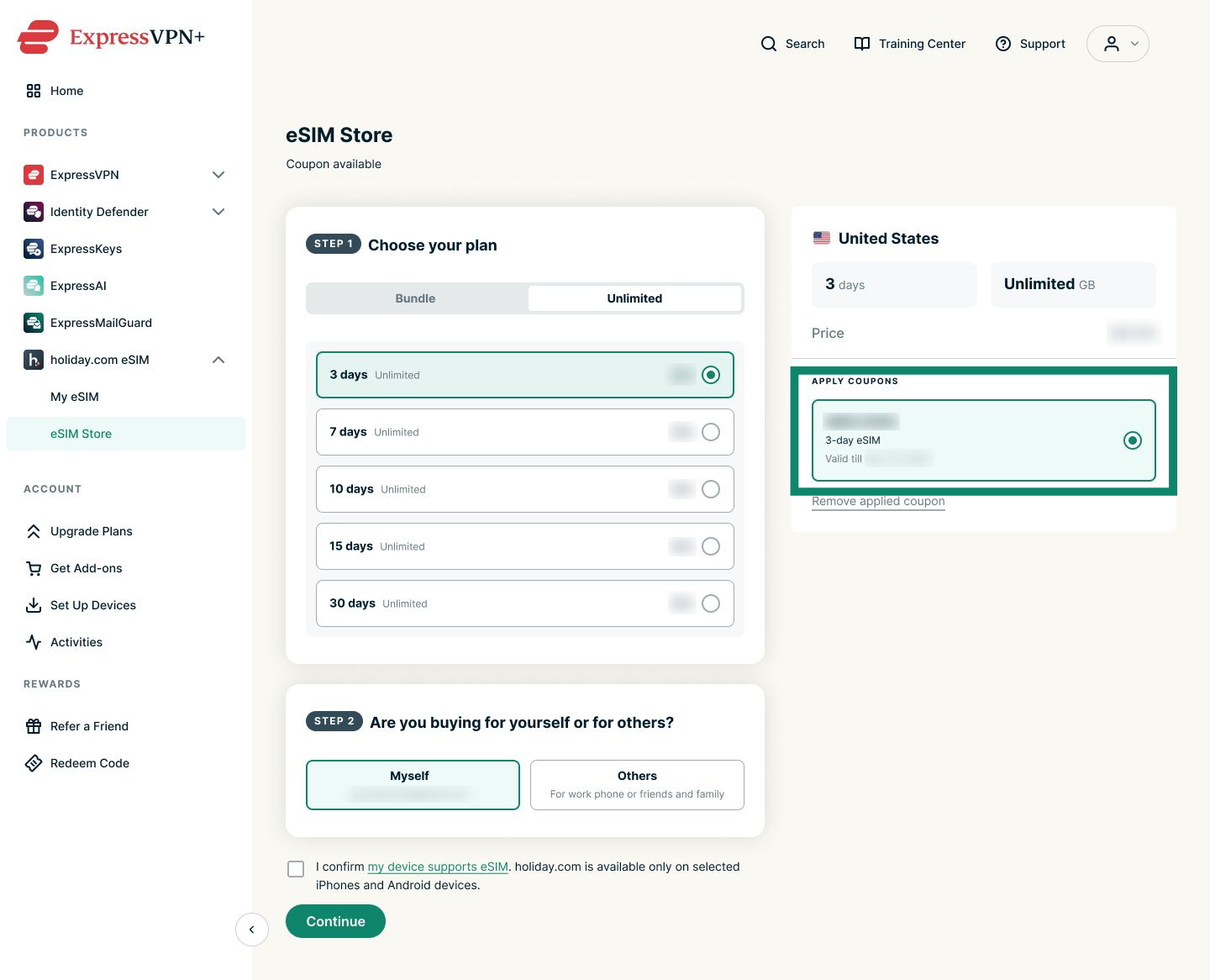This screenshot has width=1210, height=980.
Task: Click the holiday.com eSIM product icon
Action: tap(34, 360)
